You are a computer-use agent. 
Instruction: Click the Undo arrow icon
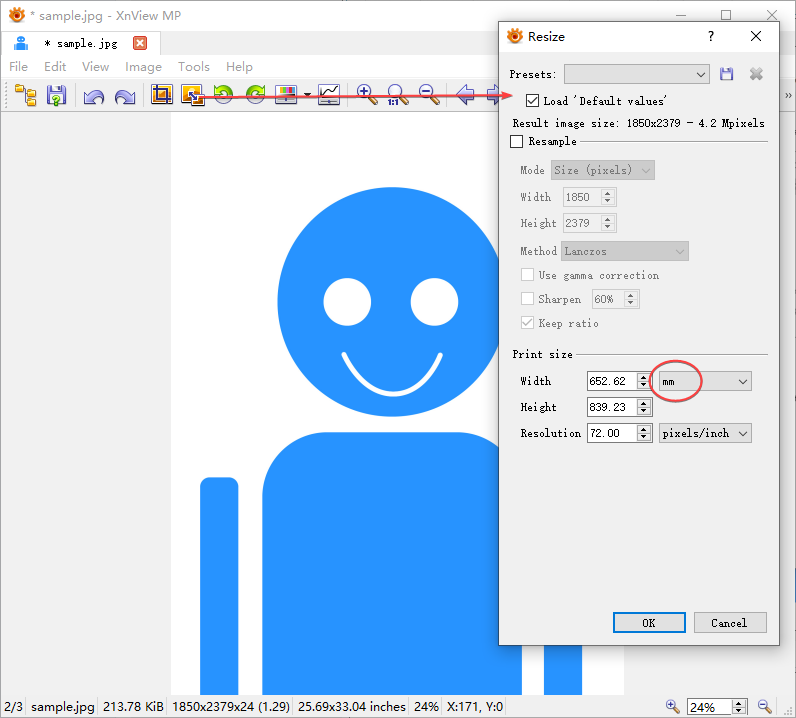[93, 96]
